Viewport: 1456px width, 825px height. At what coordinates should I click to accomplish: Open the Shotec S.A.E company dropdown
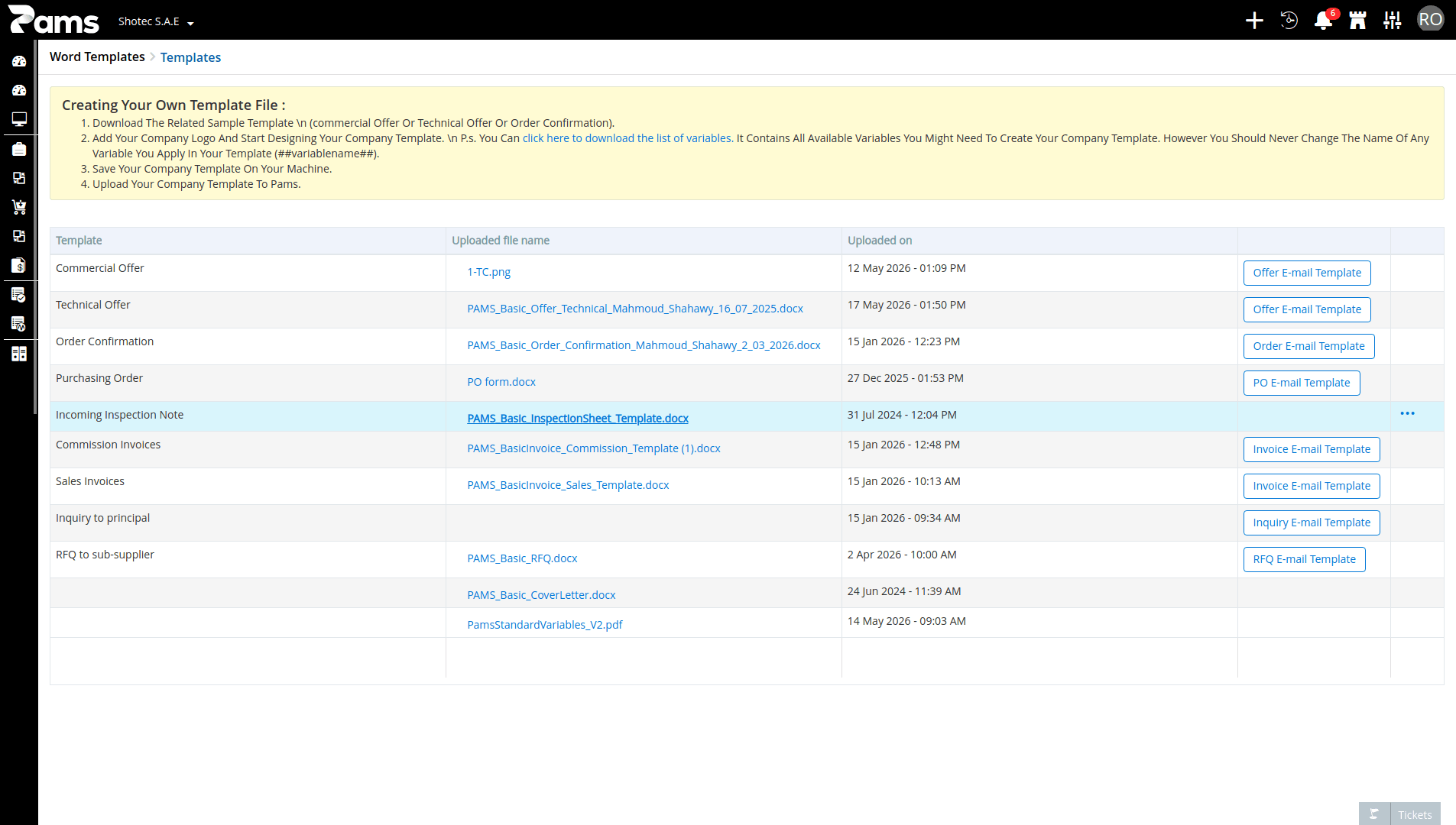[x=156, y=21]
